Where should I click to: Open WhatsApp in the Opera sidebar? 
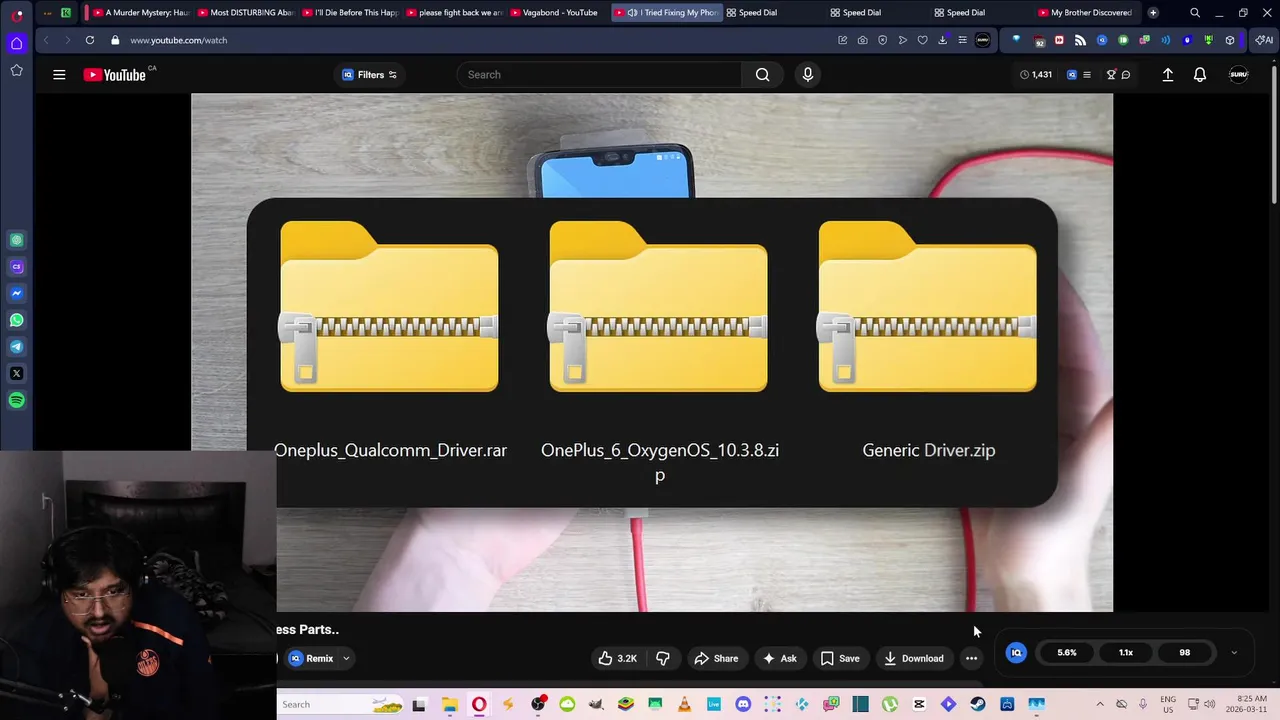(x=16, y=320)
